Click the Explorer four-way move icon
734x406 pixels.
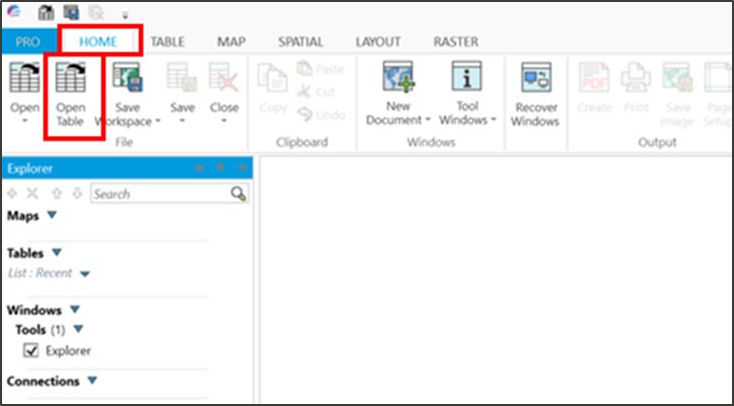[x=12, y=193]
